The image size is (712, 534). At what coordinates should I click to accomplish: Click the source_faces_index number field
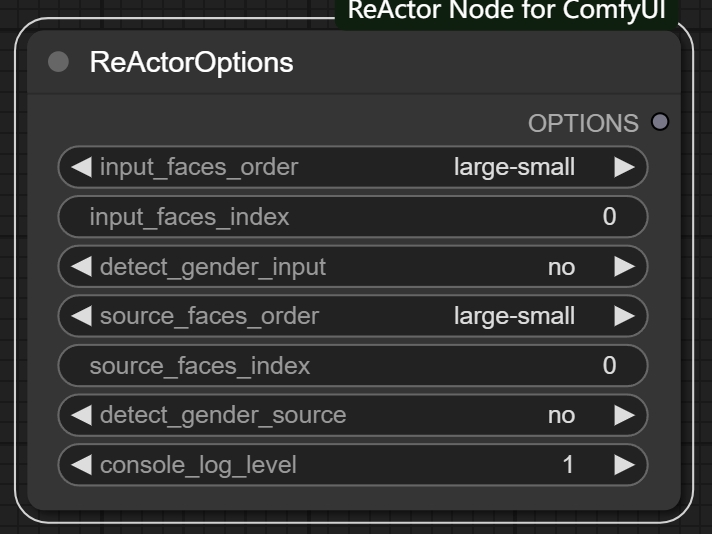(x=353, y=366)
